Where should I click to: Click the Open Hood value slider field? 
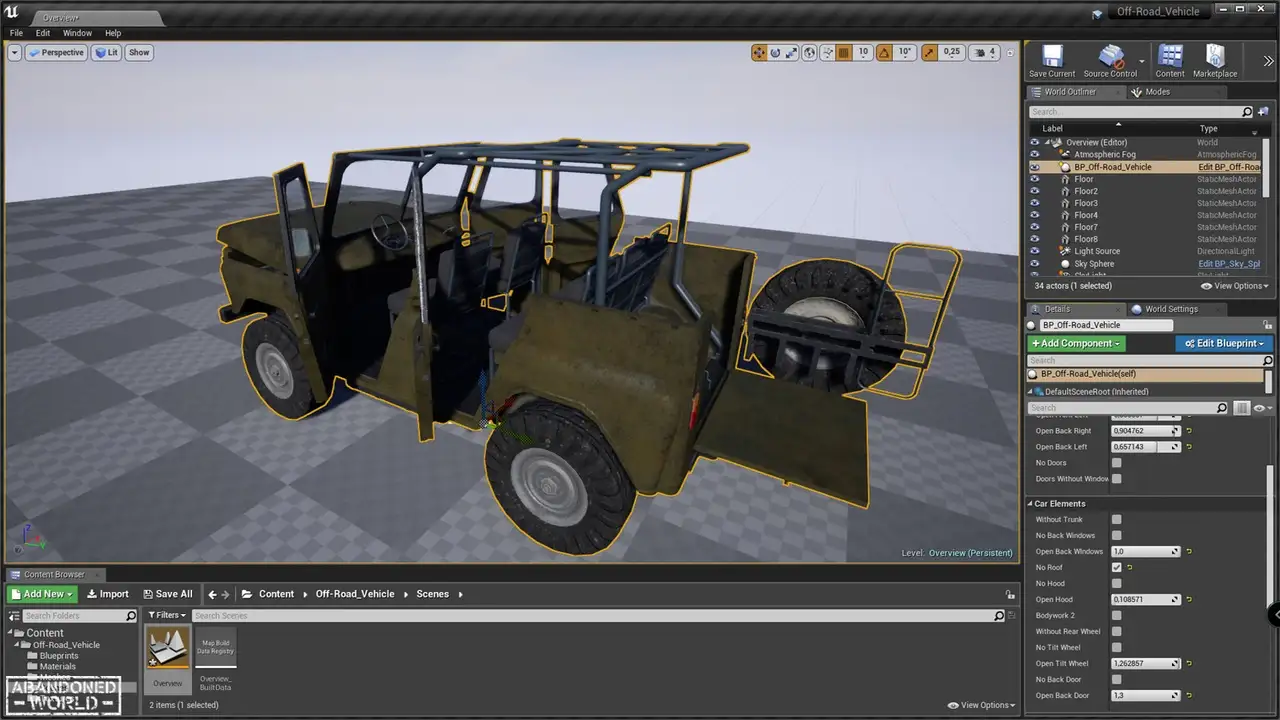pyautogui.click(x=1141, y=599)
